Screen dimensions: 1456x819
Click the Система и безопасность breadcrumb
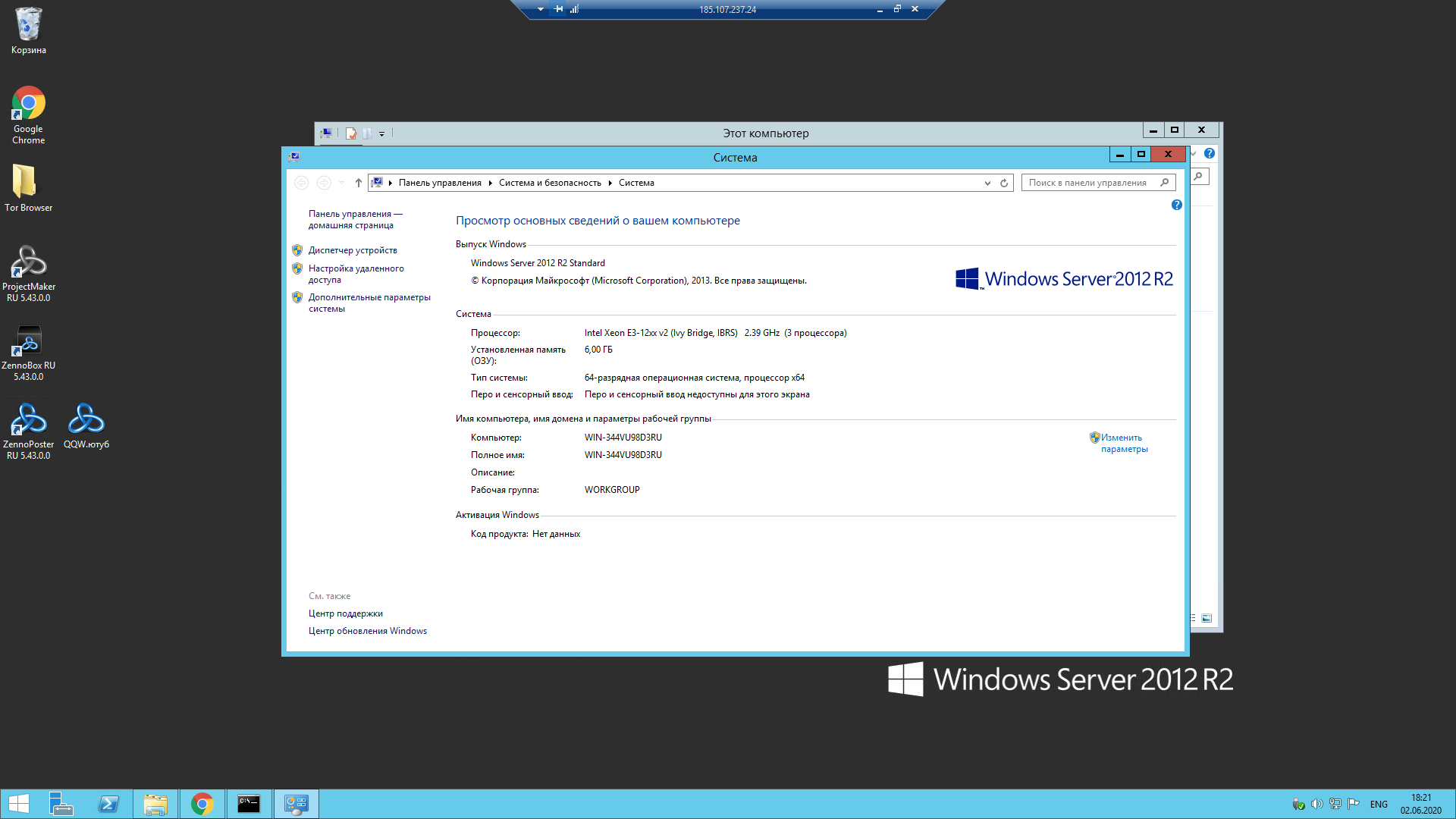[550, 183]
